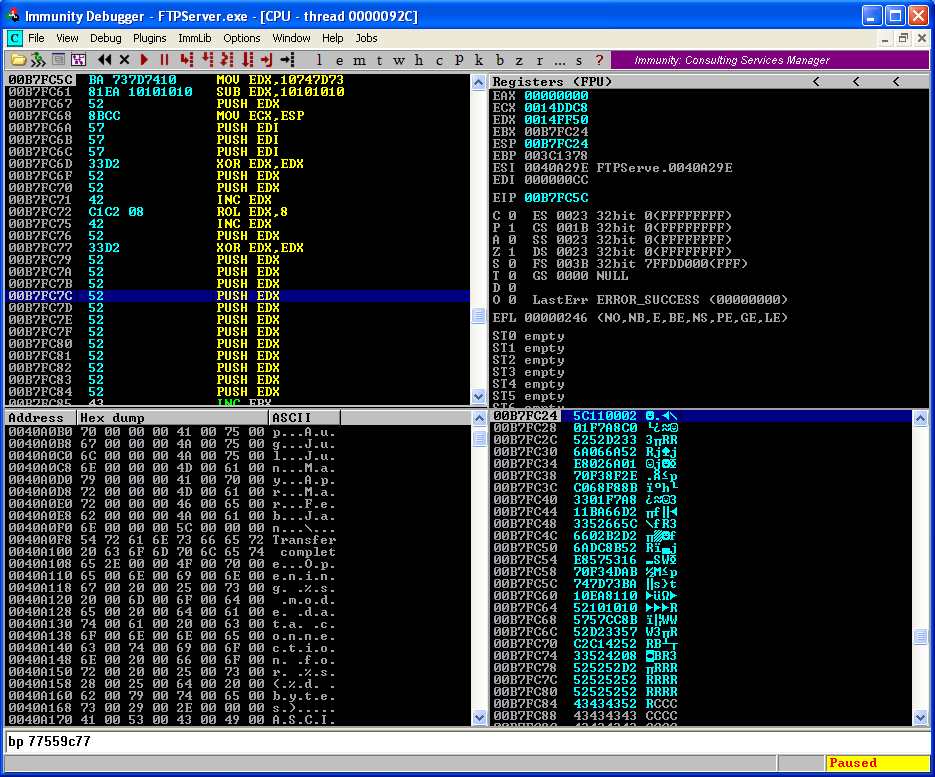Click the disassembly scrollbar thumb
The width and height of the screenshot is (935, 777).
pos(478,315)
